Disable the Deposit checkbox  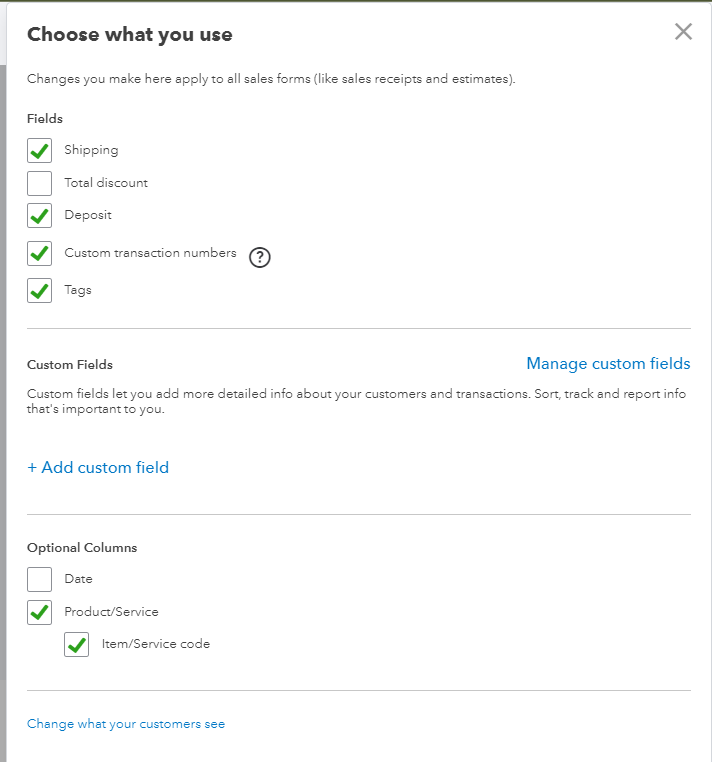coord(40,216)
